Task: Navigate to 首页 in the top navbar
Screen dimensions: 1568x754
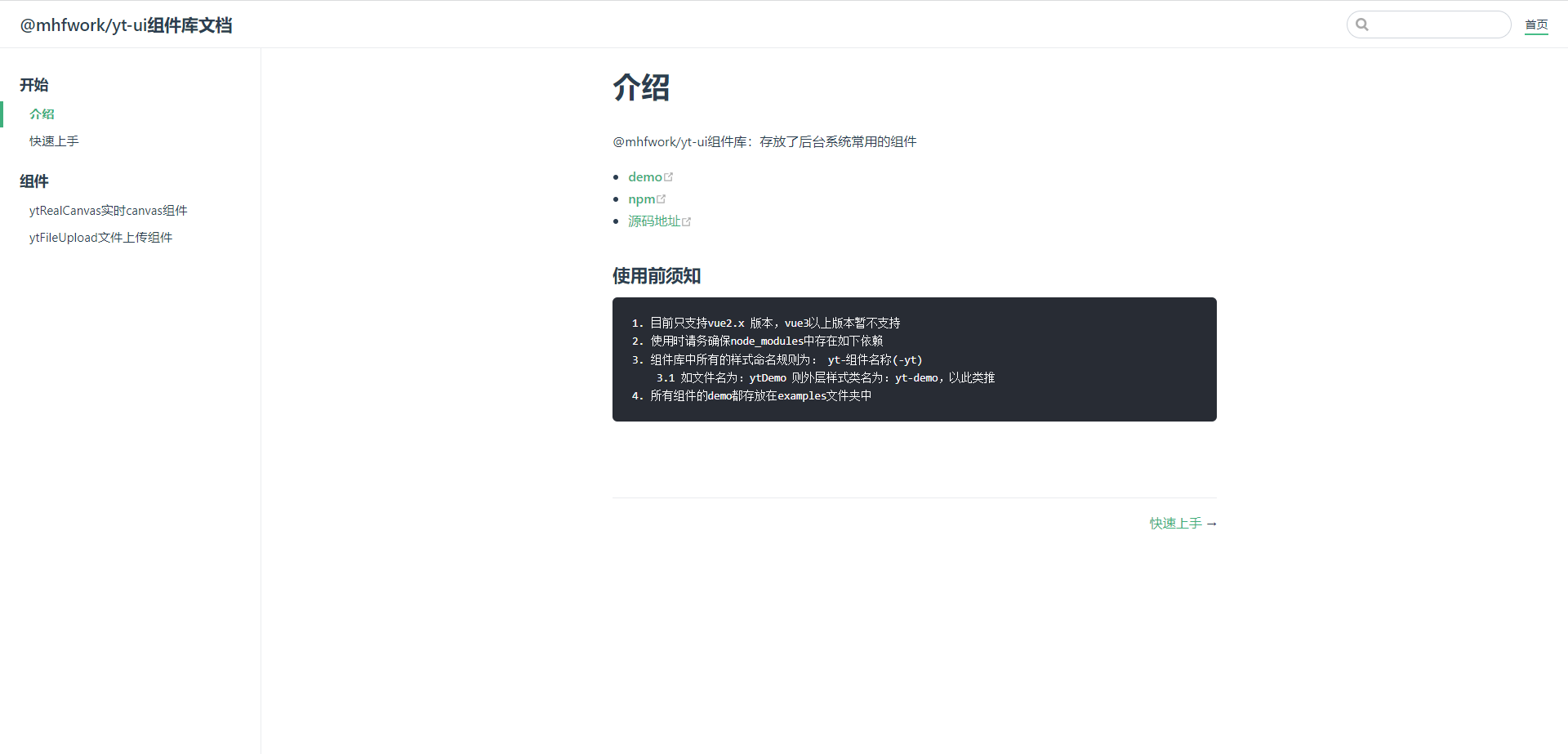Action: [1536, 25]
